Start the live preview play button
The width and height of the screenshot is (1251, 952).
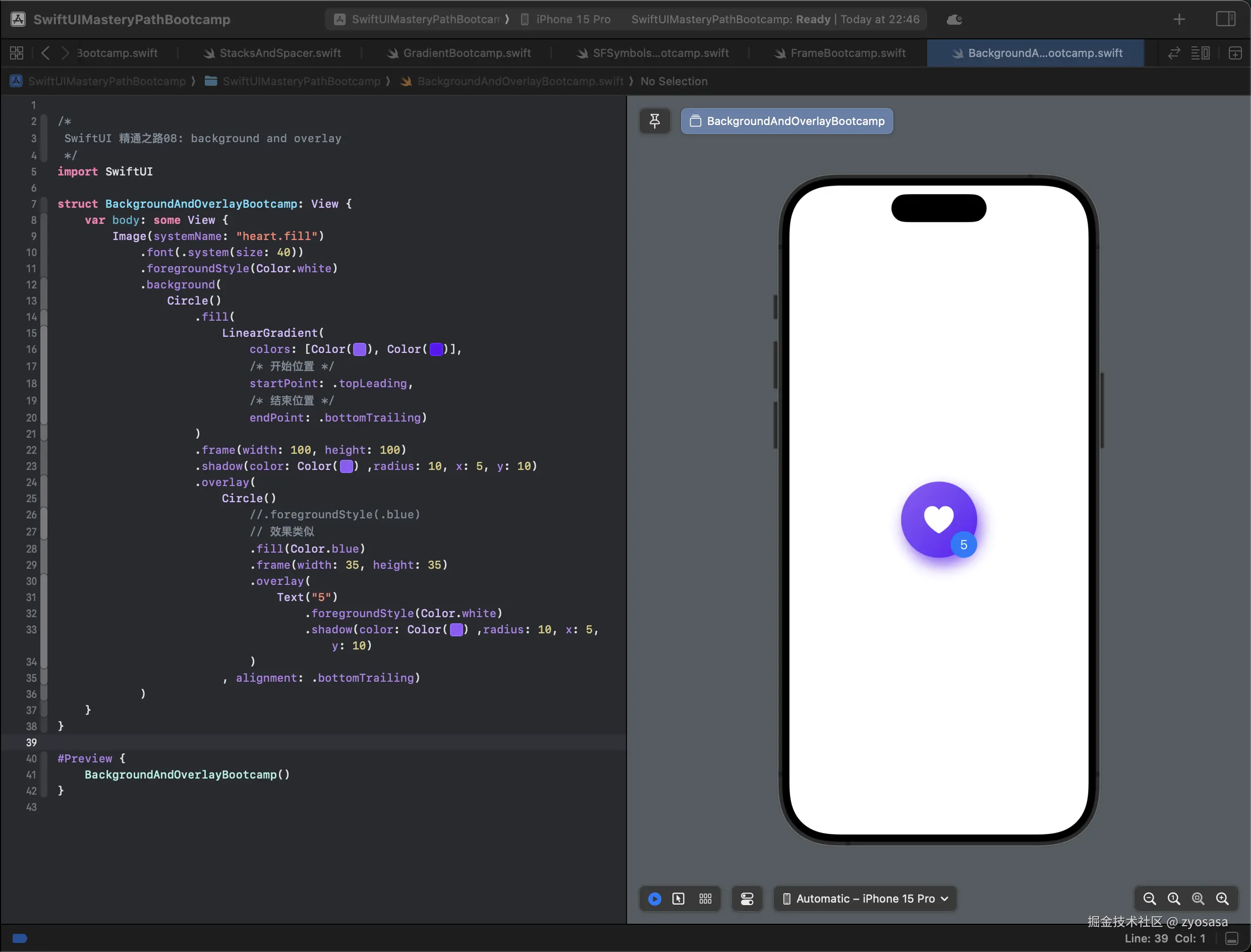point(655,899)
